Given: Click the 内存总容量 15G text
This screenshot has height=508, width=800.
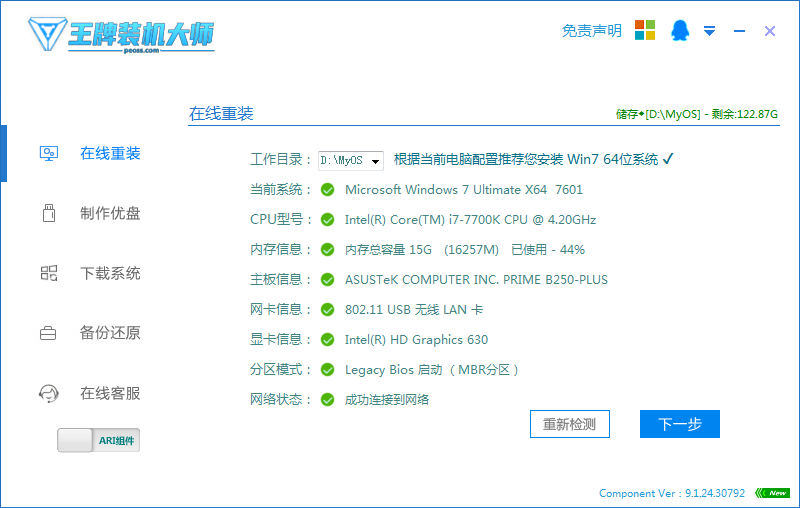Looking at the screenshot, I should (x=388, y=250).
